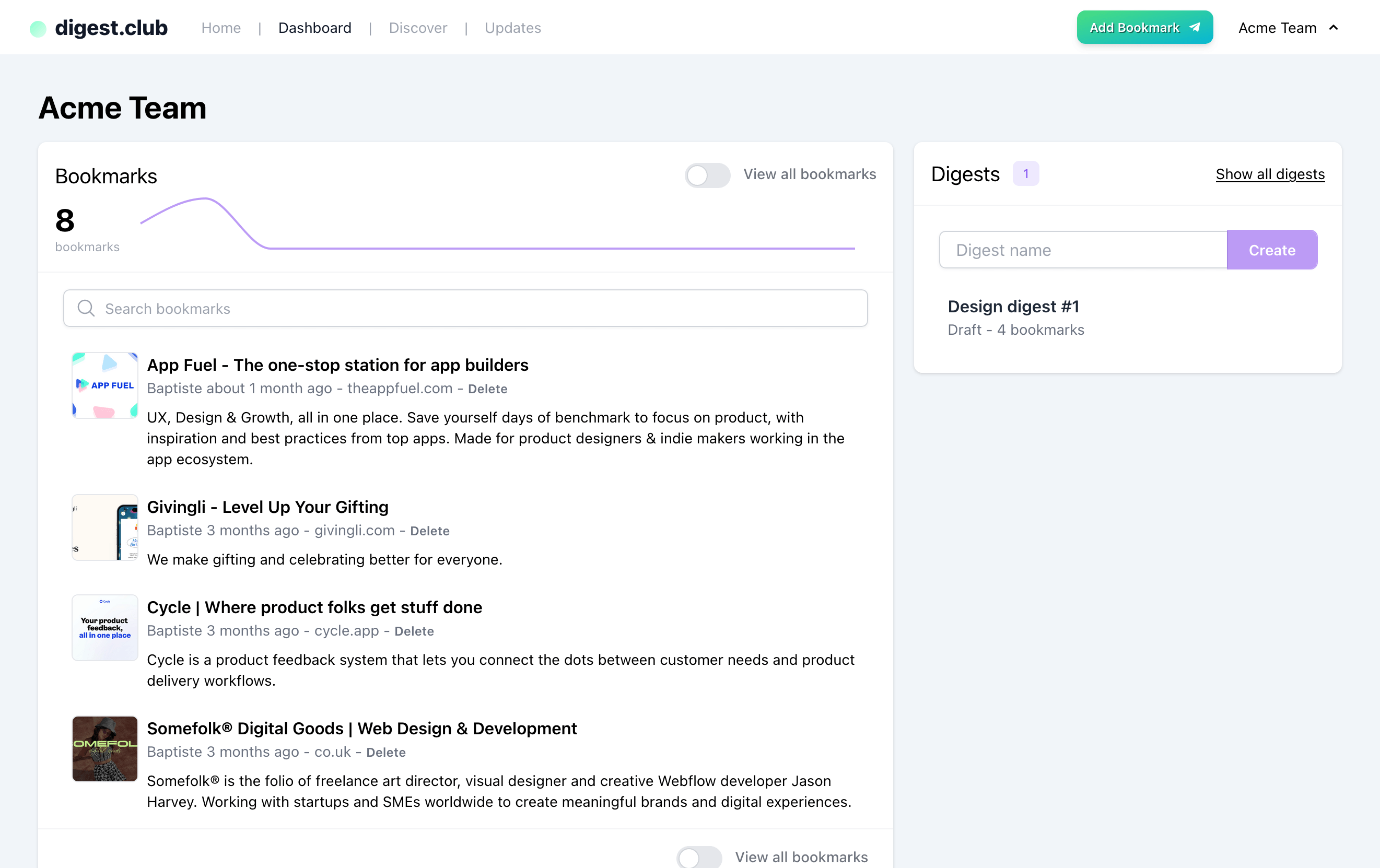Open the Discover nav item
Viewport: 1380px width, 868px height.
tap(418, 28)
